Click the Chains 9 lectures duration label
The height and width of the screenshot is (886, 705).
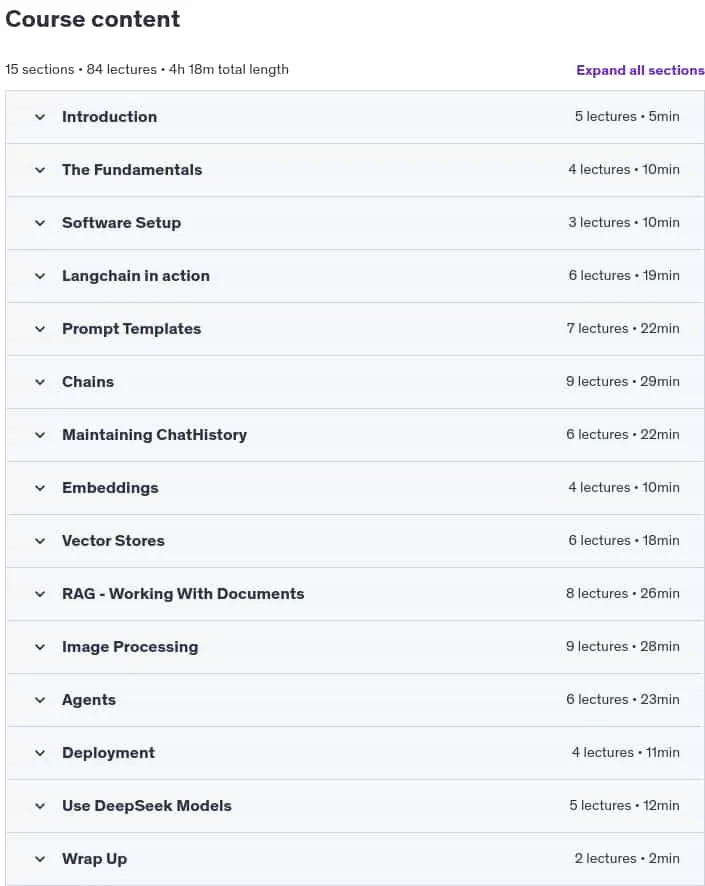click(x=623, y=381)
